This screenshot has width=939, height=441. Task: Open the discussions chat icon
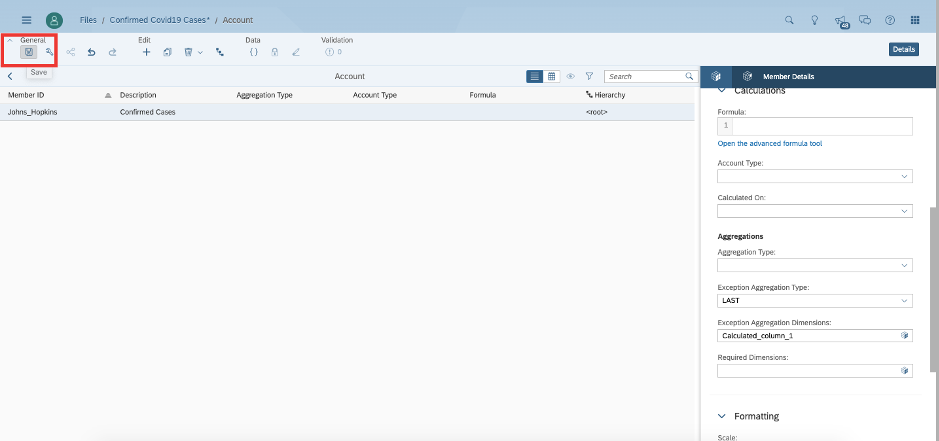(865, 20)
